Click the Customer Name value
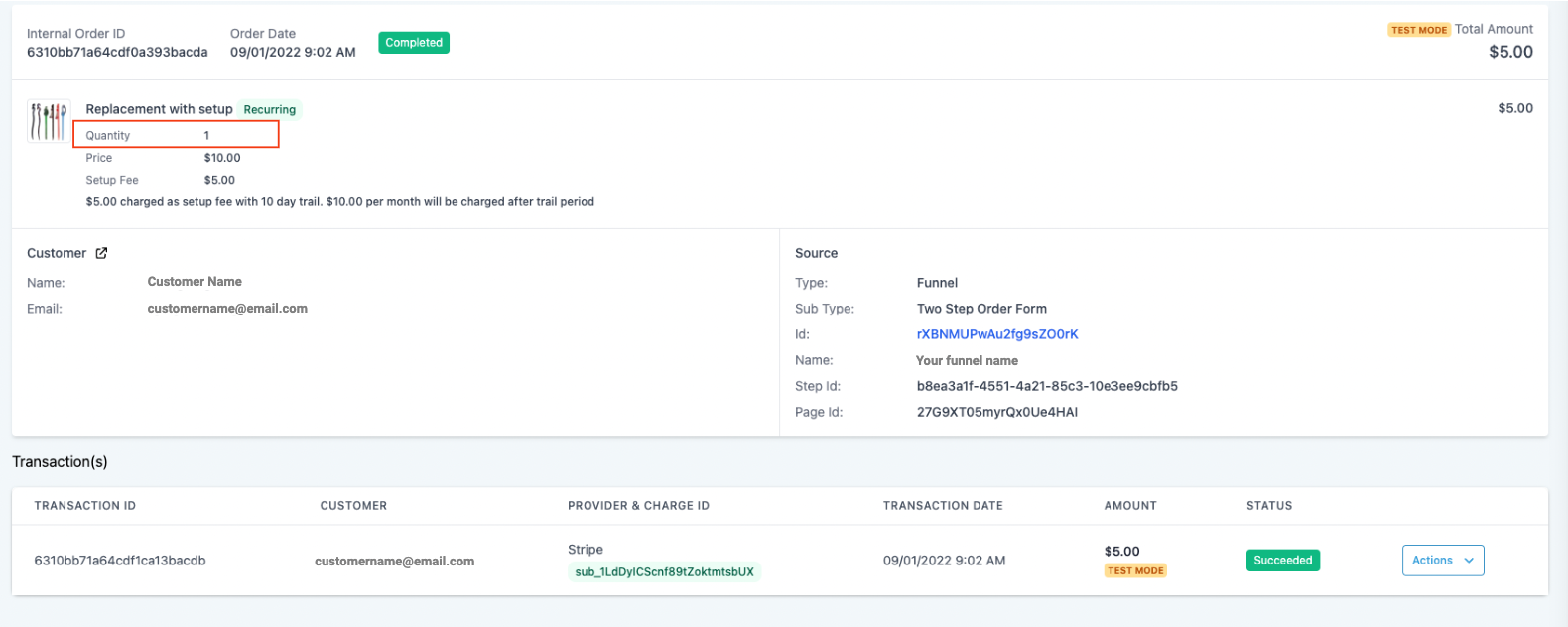Viewport: 1568px width, 627px height. pyautogui.click(x=195, y=282)
